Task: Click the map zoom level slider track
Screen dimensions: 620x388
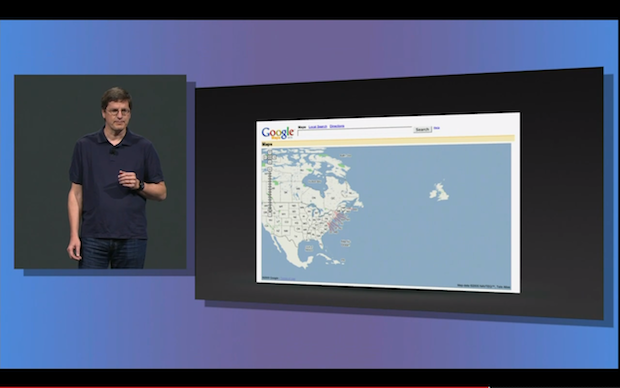Action: tap(270, 193)
